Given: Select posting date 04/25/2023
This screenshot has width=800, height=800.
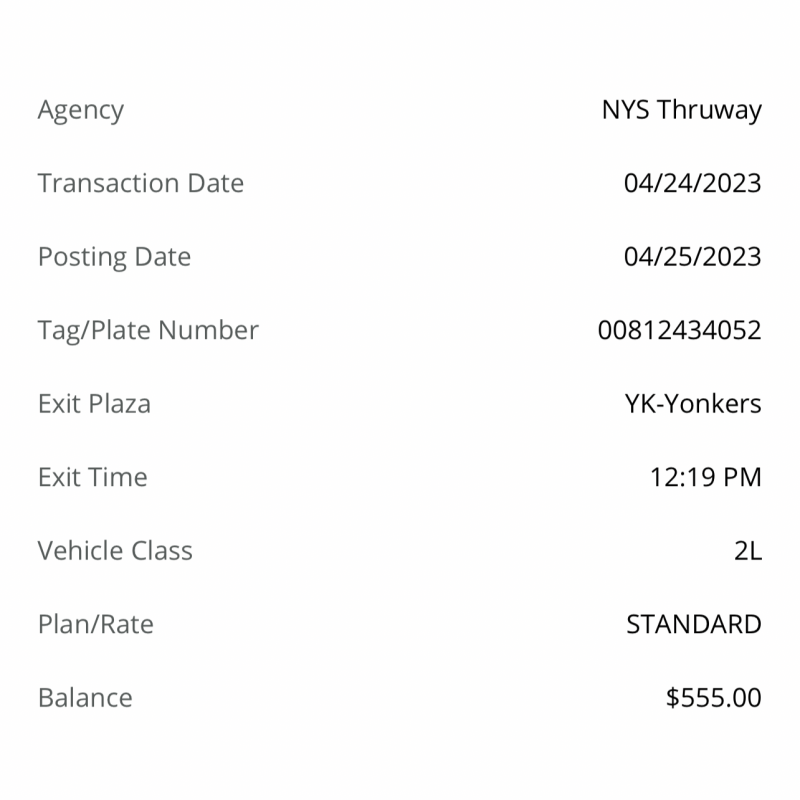Looking at the screenshot, I should coord(692,257).
